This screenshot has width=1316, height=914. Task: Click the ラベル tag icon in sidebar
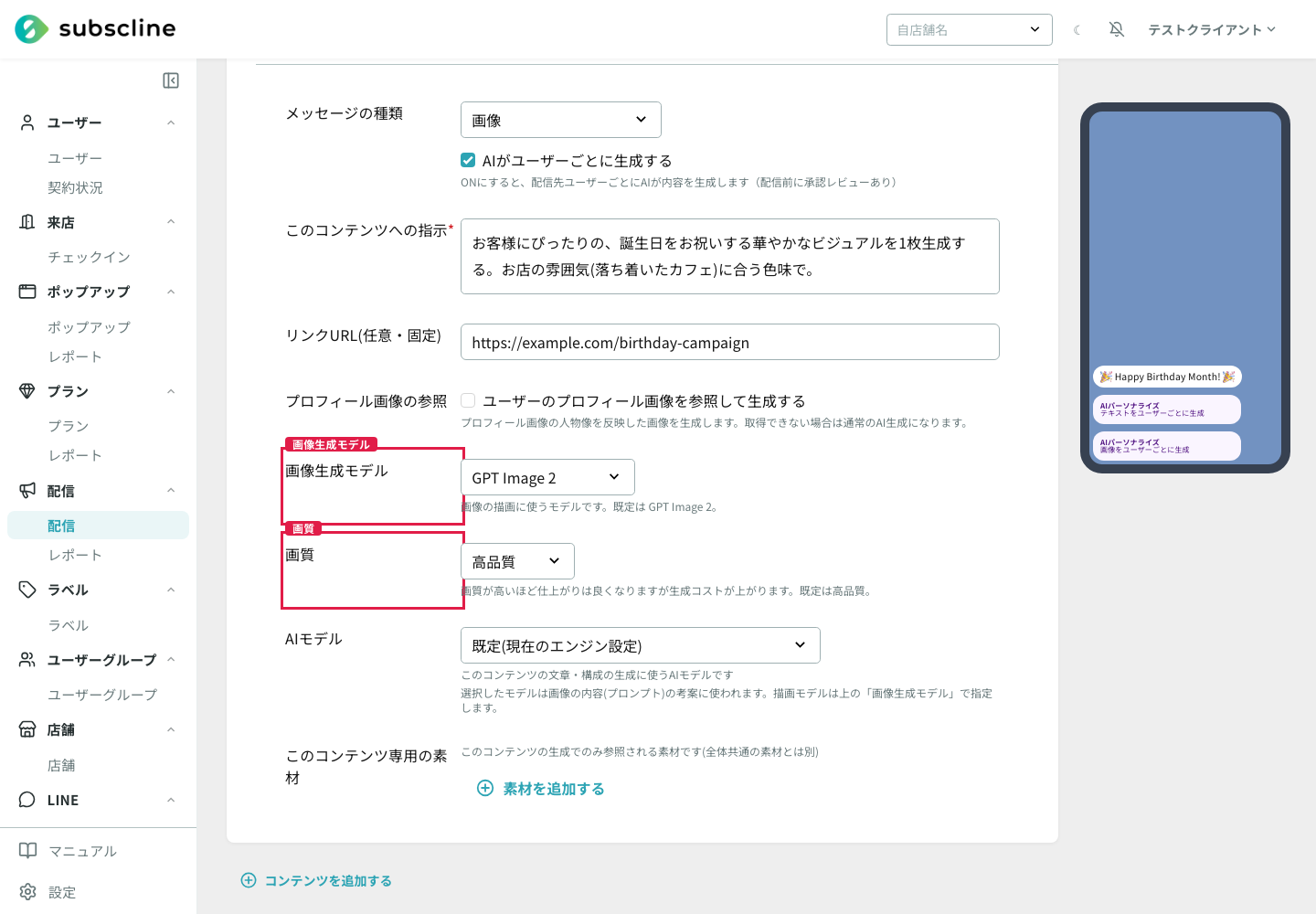27,590
